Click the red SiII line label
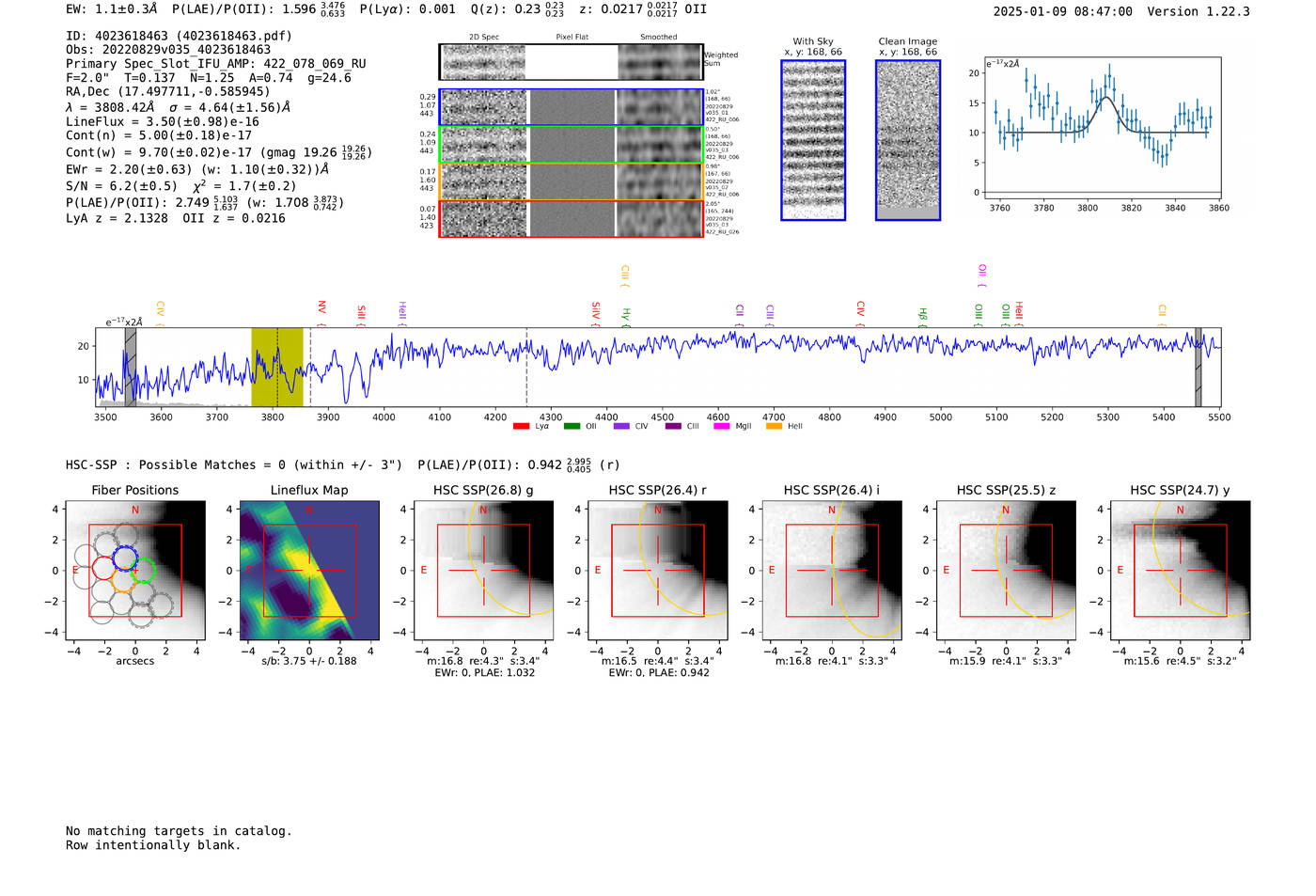This screenshot has height=896, width=1316. click(361, 315)
